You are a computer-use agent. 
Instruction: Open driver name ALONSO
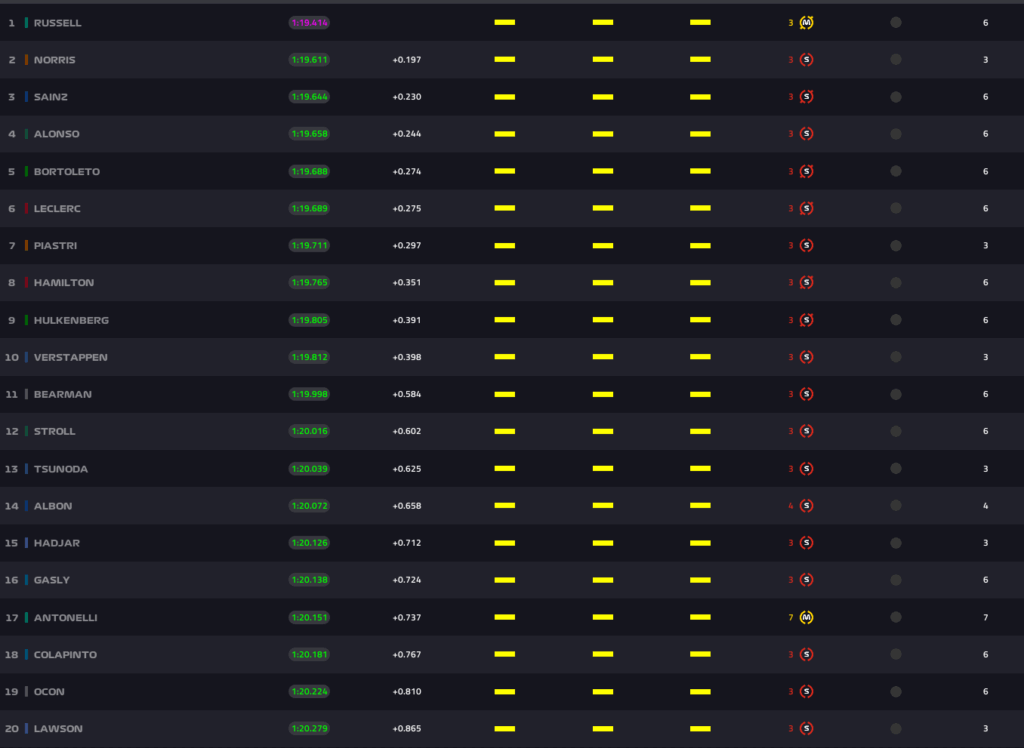56,134
